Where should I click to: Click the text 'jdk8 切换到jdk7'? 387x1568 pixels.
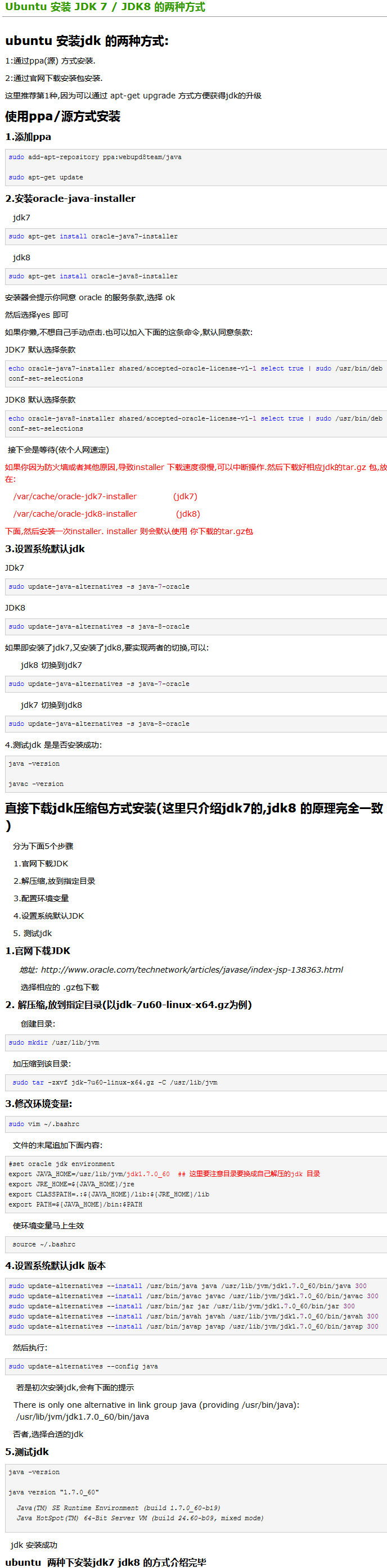[x=51, y=665]
